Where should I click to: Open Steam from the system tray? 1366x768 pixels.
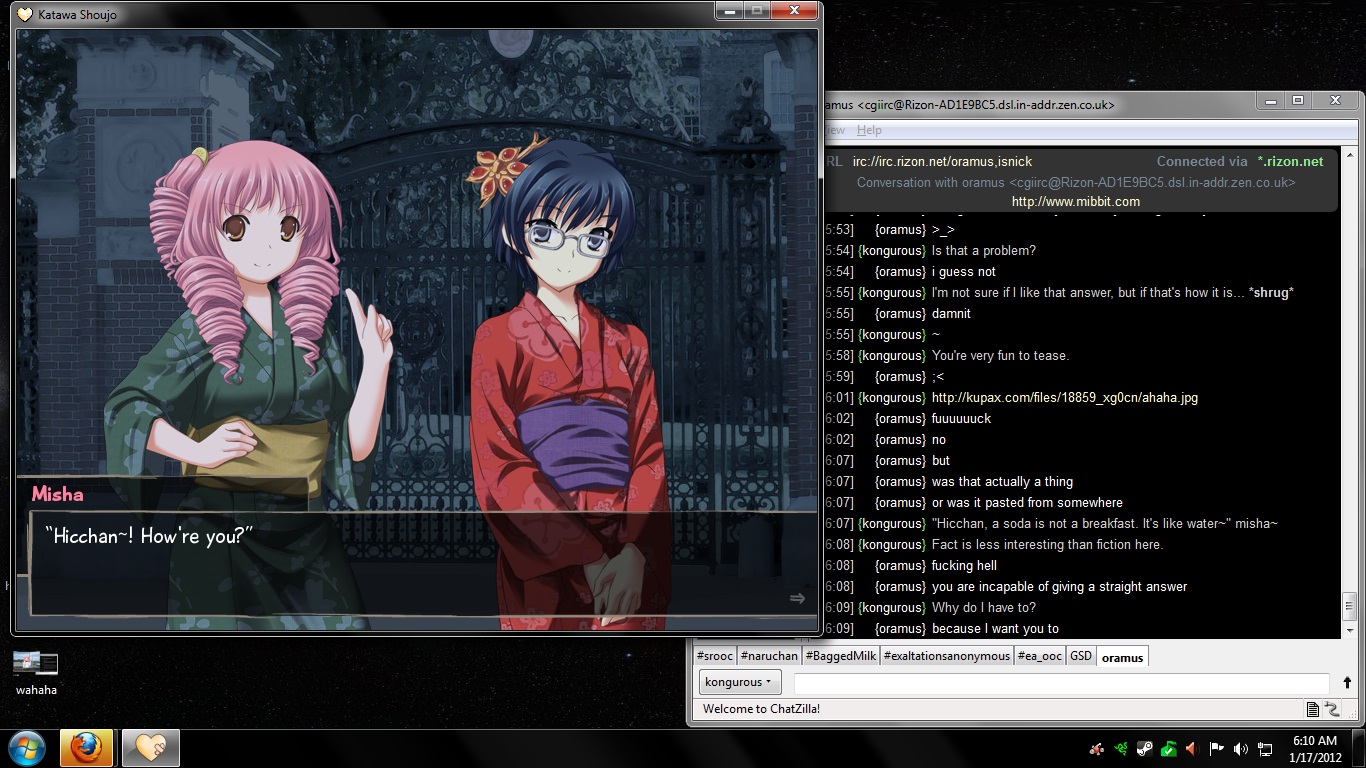pos(1145,748)
